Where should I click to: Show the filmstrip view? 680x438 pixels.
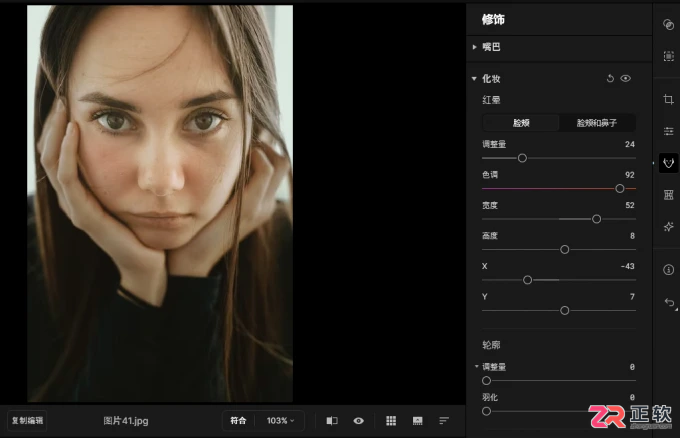(x=417, y=421)
